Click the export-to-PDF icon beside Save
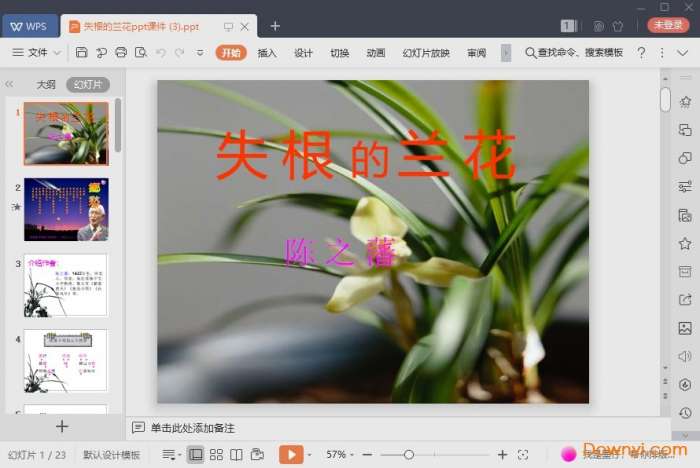Viewport: 700px width, 468px height. click(101, 53)
